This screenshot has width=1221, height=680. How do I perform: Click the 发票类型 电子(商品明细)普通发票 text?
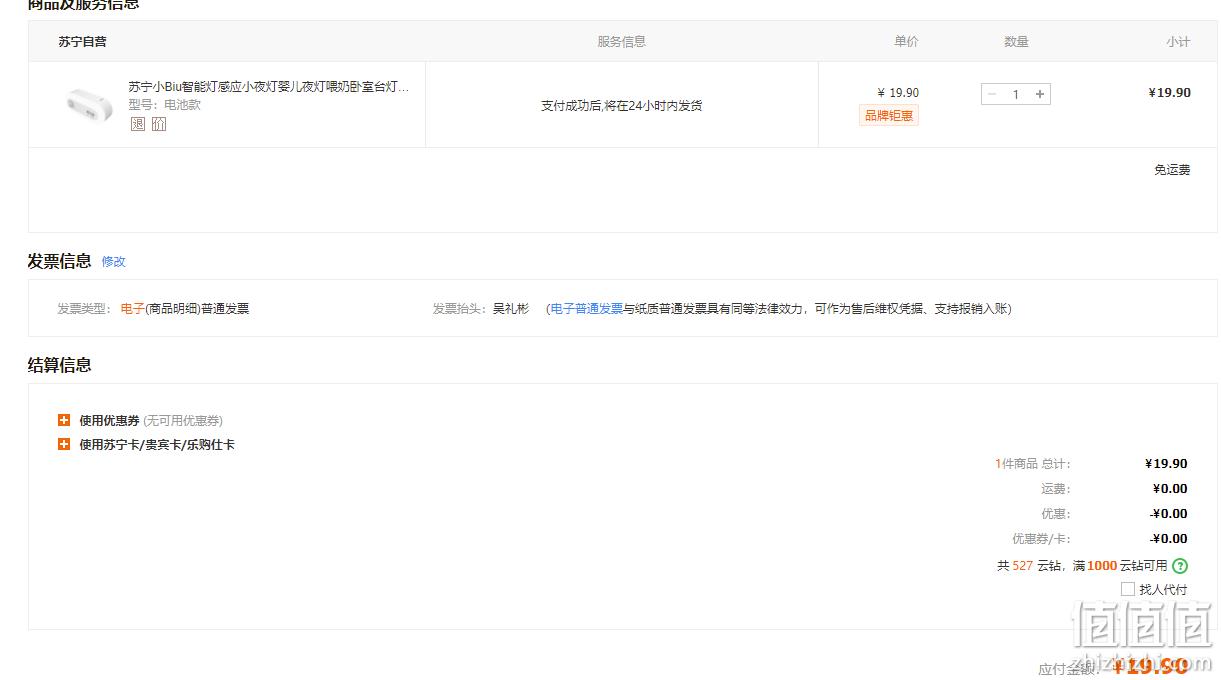pyautogui.click(x=185, y=309)
